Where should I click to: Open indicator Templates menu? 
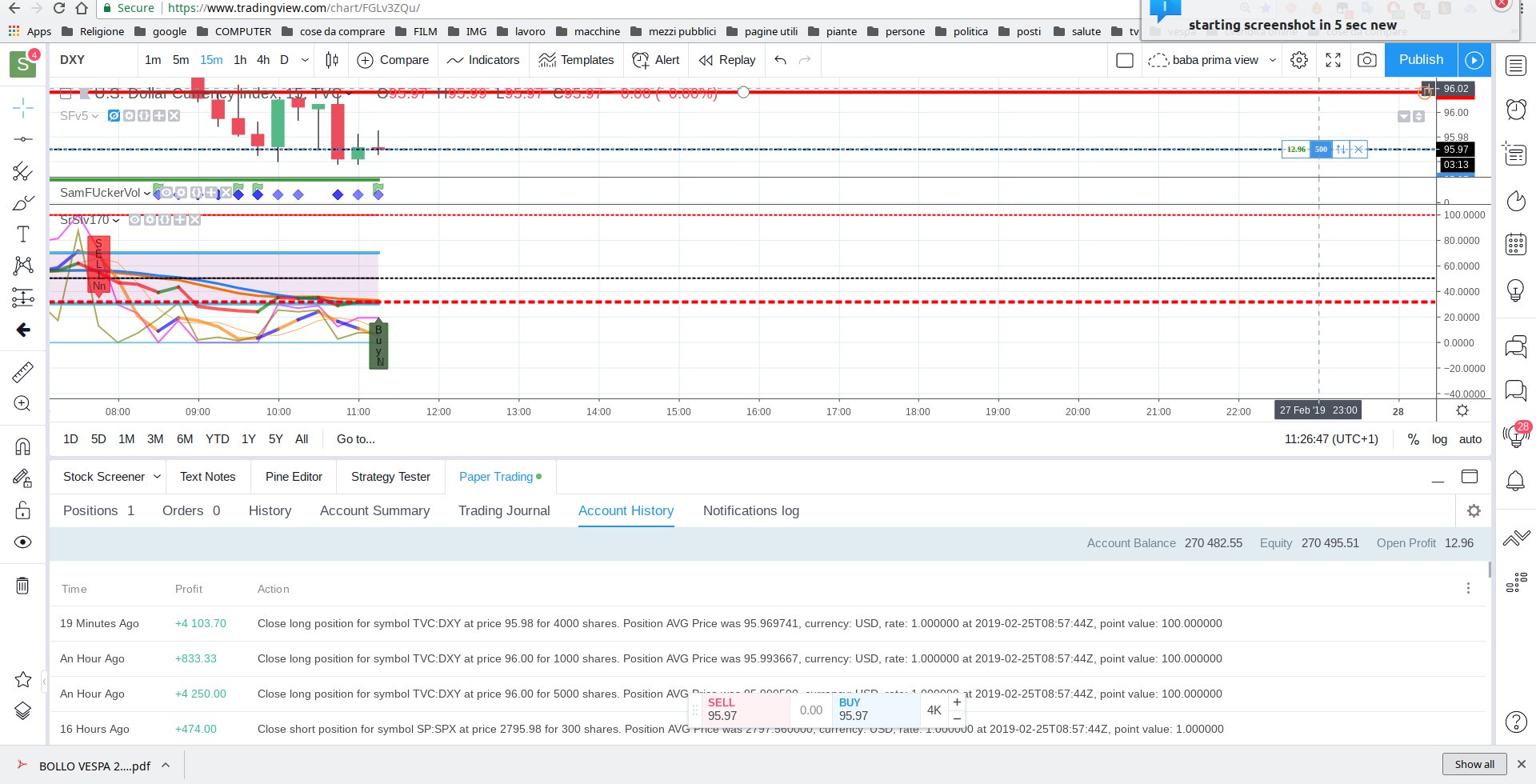click(576, 60)
